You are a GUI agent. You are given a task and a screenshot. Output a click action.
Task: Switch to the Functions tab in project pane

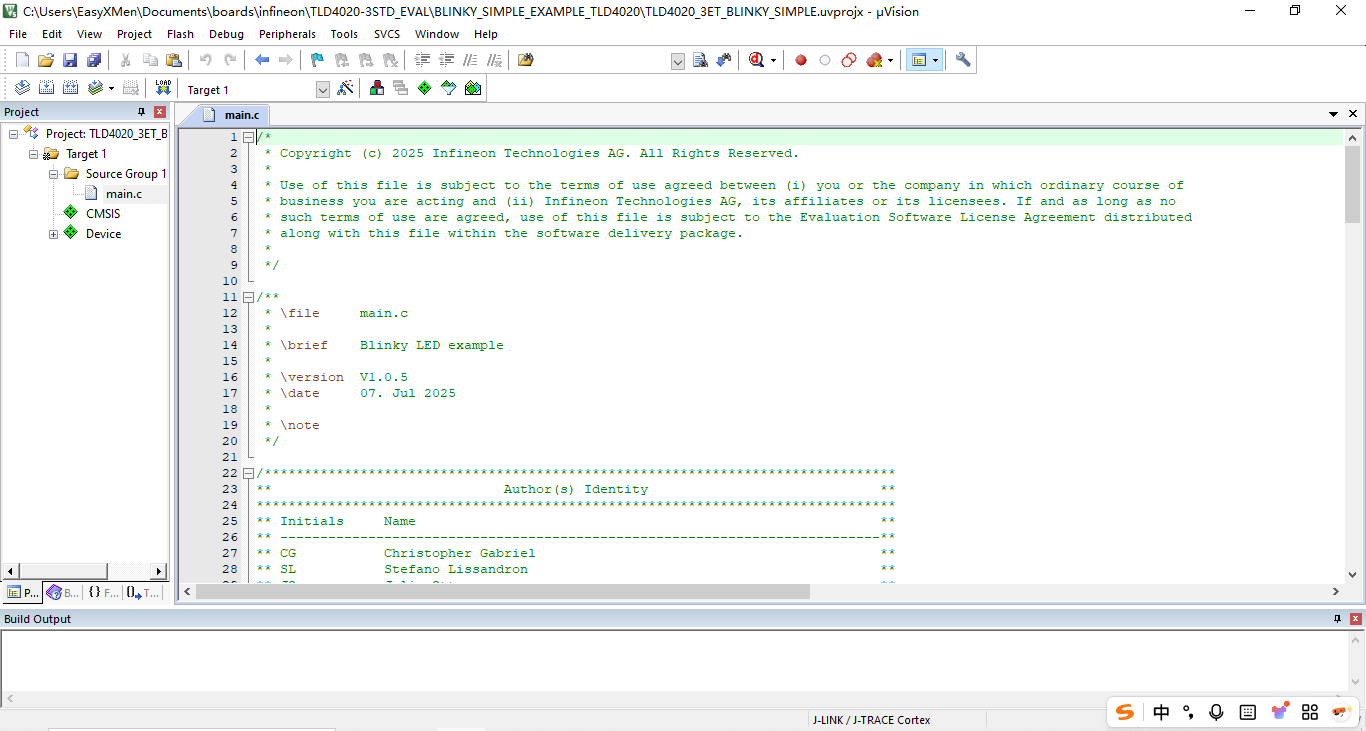coord(102,593)
